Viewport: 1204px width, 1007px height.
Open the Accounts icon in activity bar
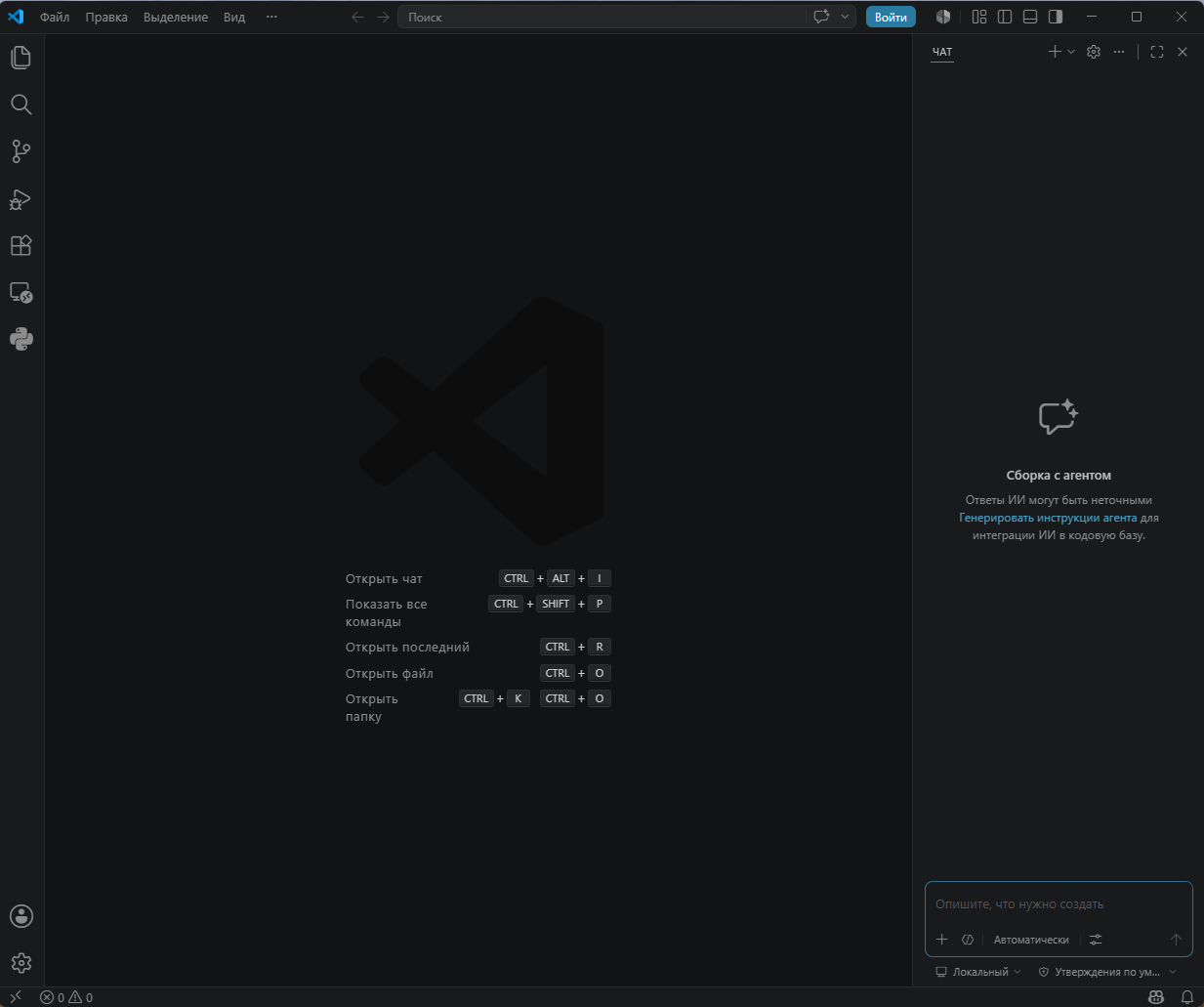click(x=21, y=916)
